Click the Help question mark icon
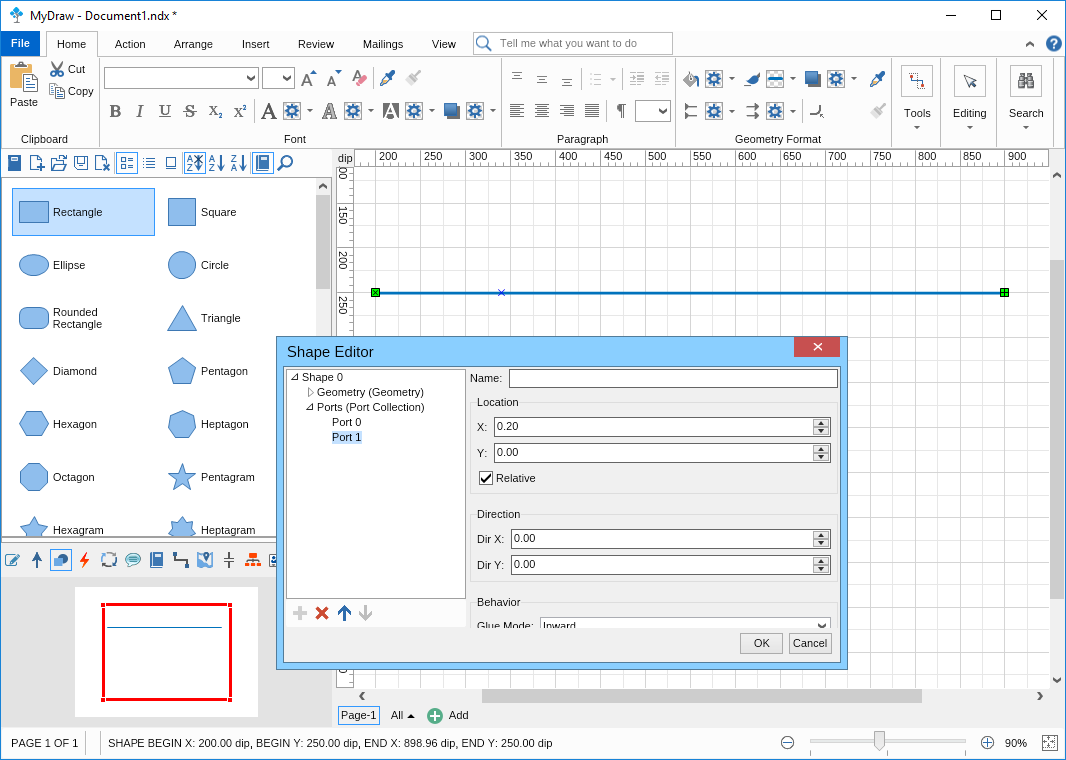Screen dimensions: 1066x760 pyautogui.click(x=1053, y=44)
